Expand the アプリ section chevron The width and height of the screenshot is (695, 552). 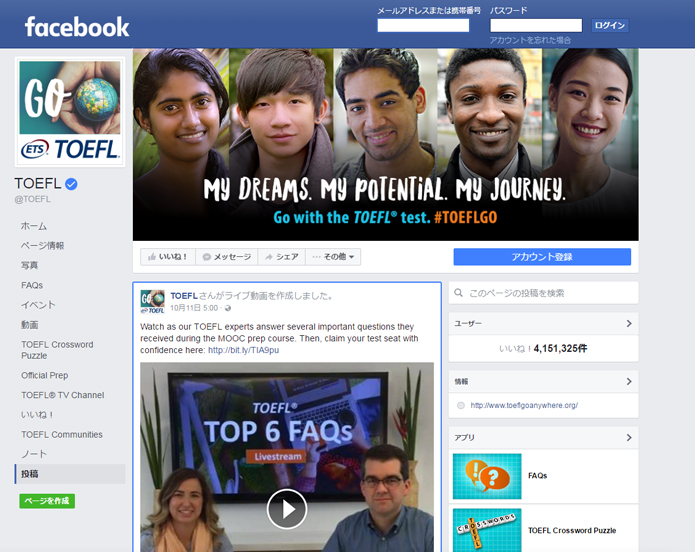tap(629, 438)
